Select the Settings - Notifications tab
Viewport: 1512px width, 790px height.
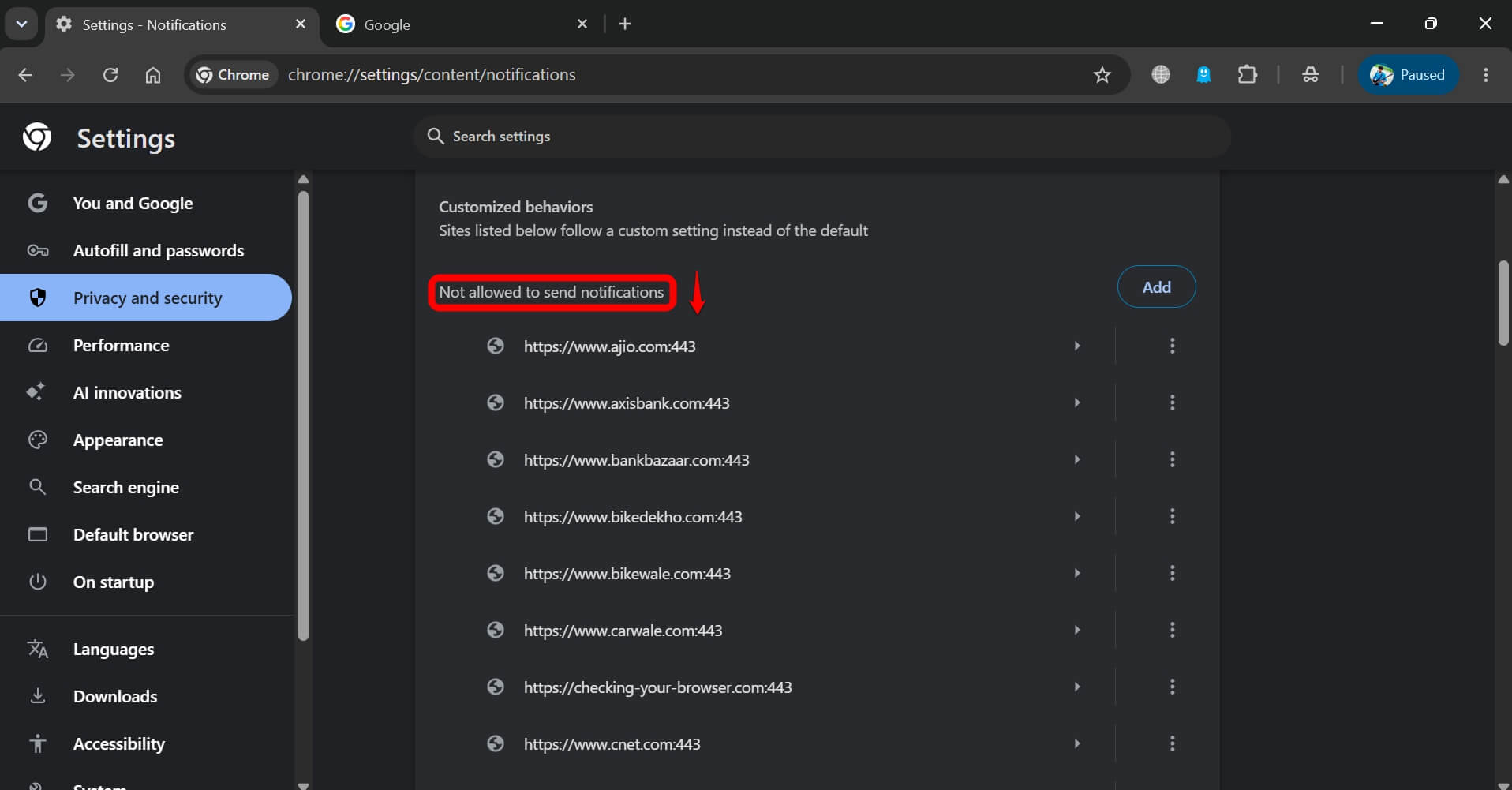[182, 24]
